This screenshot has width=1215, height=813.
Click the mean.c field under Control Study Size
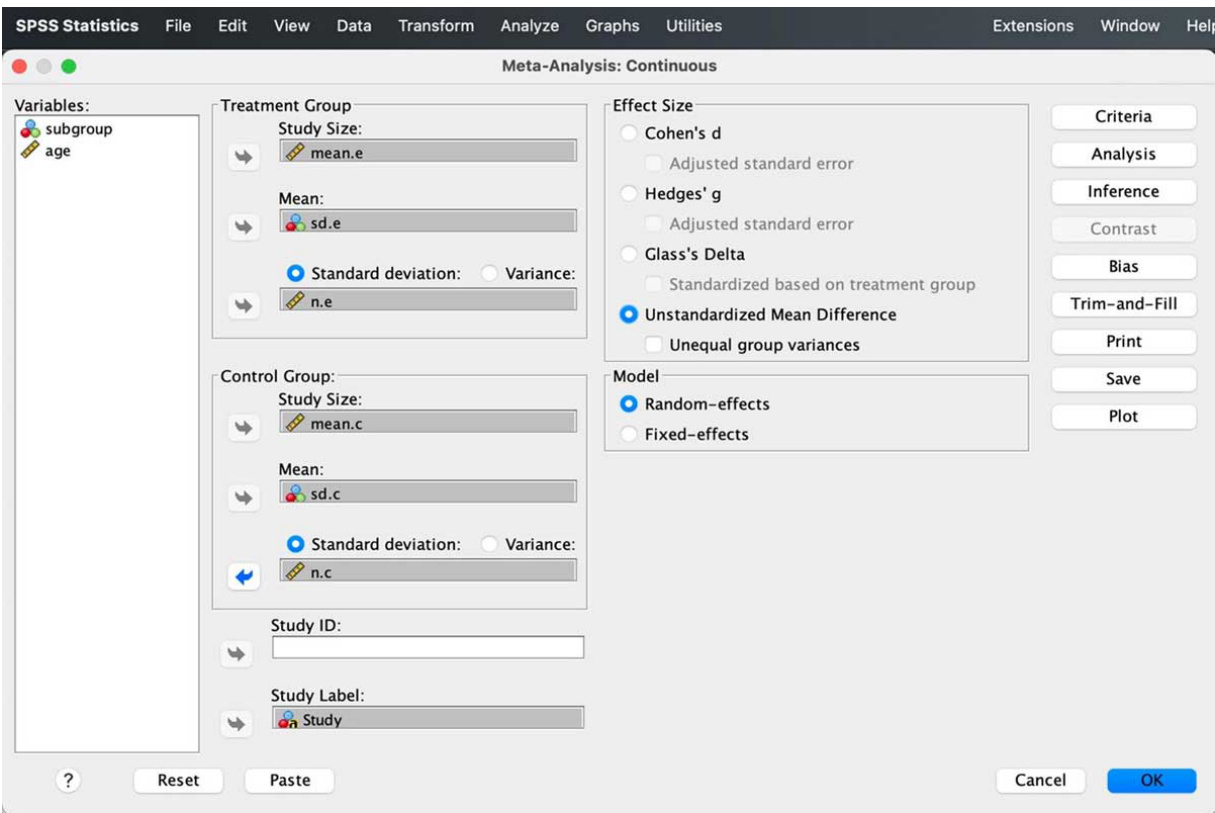click(428, 422)
